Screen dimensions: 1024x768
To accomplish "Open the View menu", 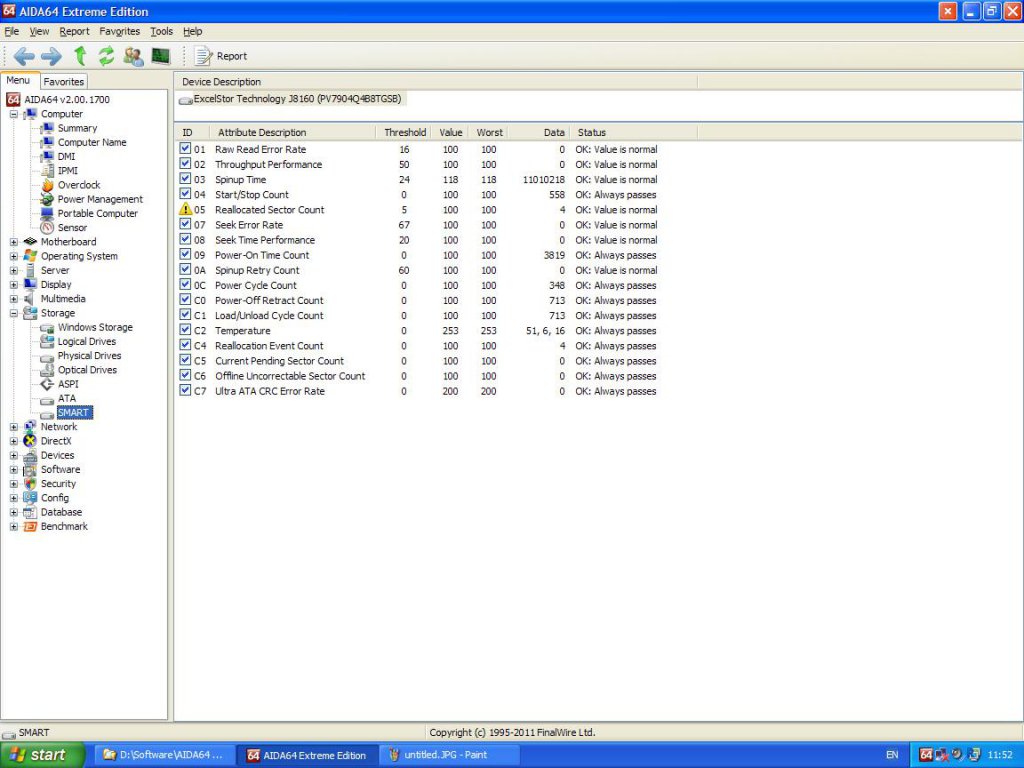I will [x=39, y=31].
